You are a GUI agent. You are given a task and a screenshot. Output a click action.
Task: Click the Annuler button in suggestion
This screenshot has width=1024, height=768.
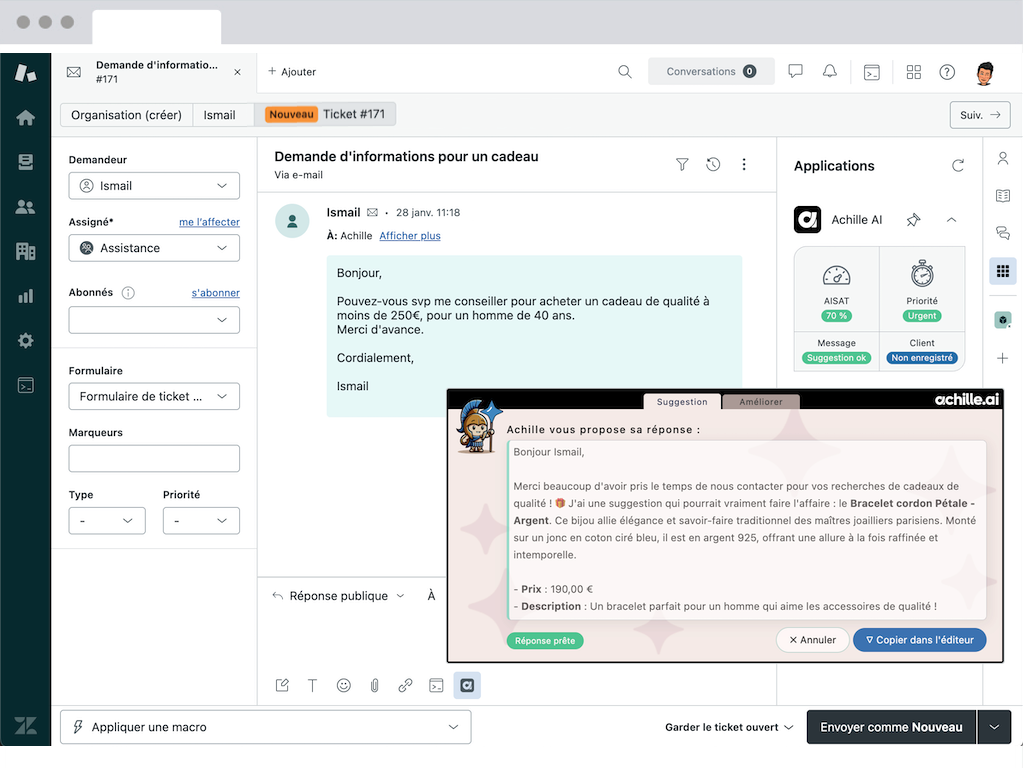(x=812, y=640)
